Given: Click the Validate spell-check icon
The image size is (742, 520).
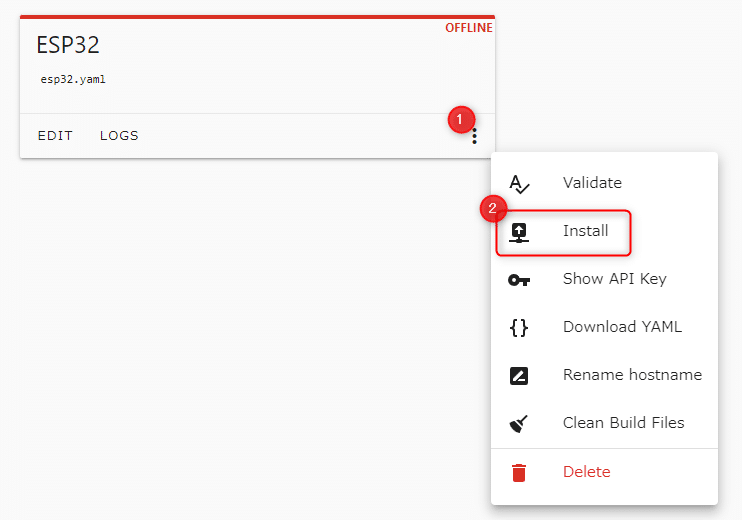Looking at the screenshot, I should 519,184.
